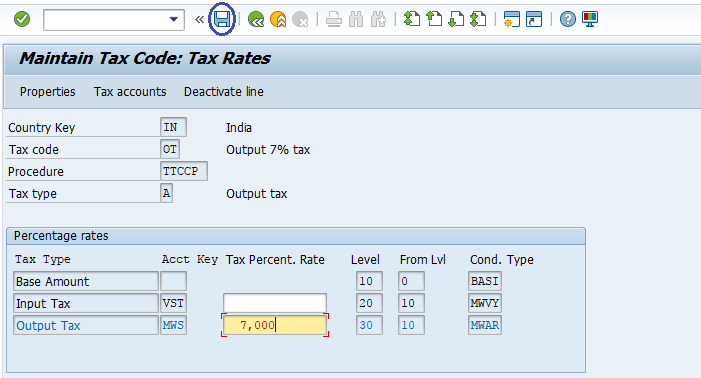Viewport: 701px width, 378px height.
Task: Click the Tax Percent. Rate column header
Action: [275, 260]
